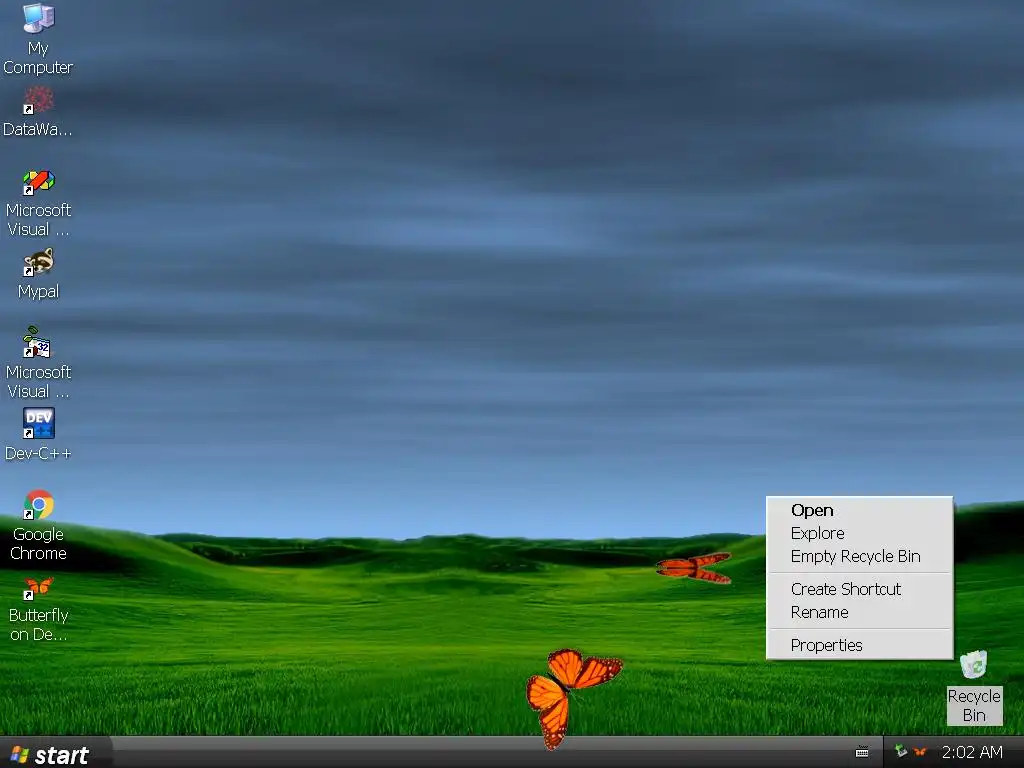The image size is (1024, 768).
Task: Select the Google Chrome desktop shortcut
Action: coord(38,526)
